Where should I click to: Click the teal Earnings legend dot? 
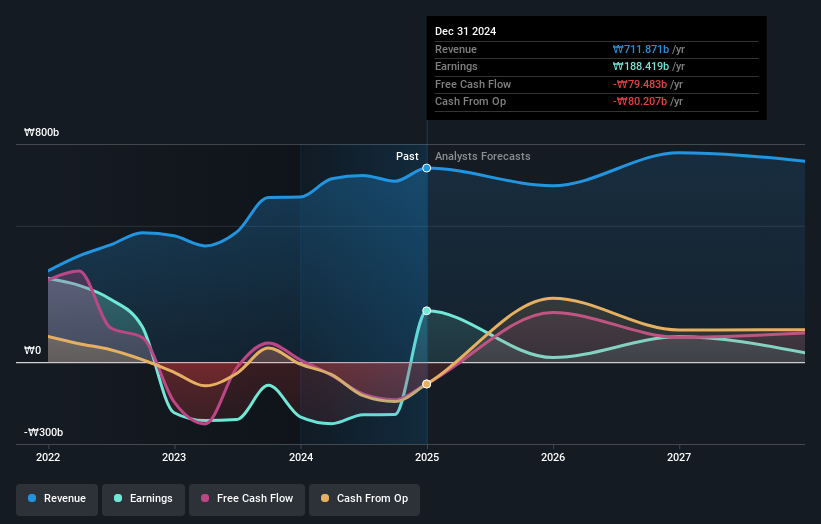pyautogui.click(x=118, y=498)
